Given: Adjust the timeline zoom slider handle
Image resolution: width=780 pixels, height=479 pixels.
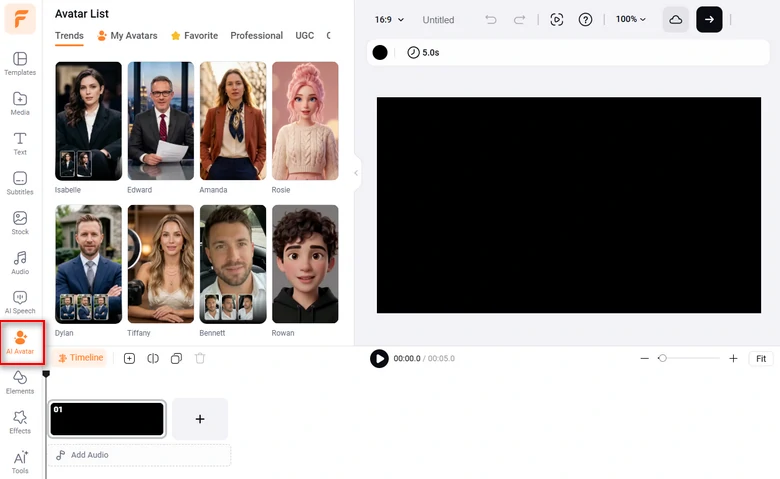Looking at the screenshot, I should (662, 358).
